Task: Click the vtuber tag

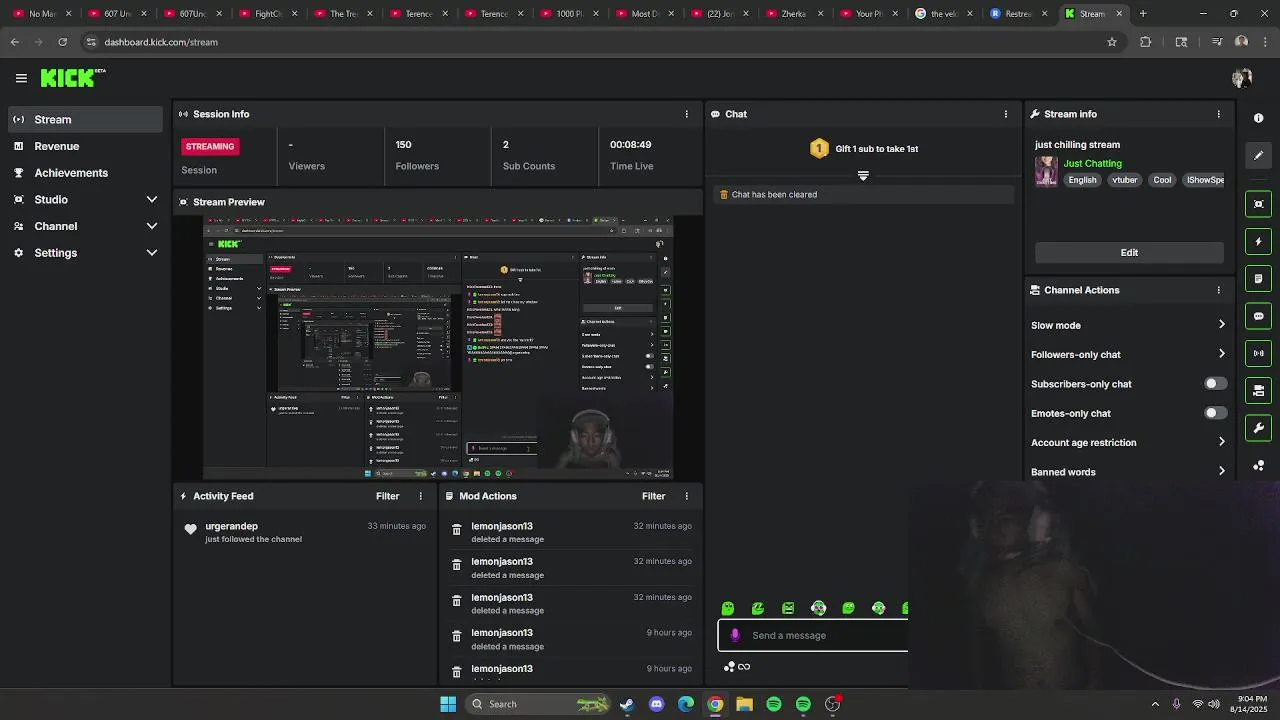Action: [1125, 180]
